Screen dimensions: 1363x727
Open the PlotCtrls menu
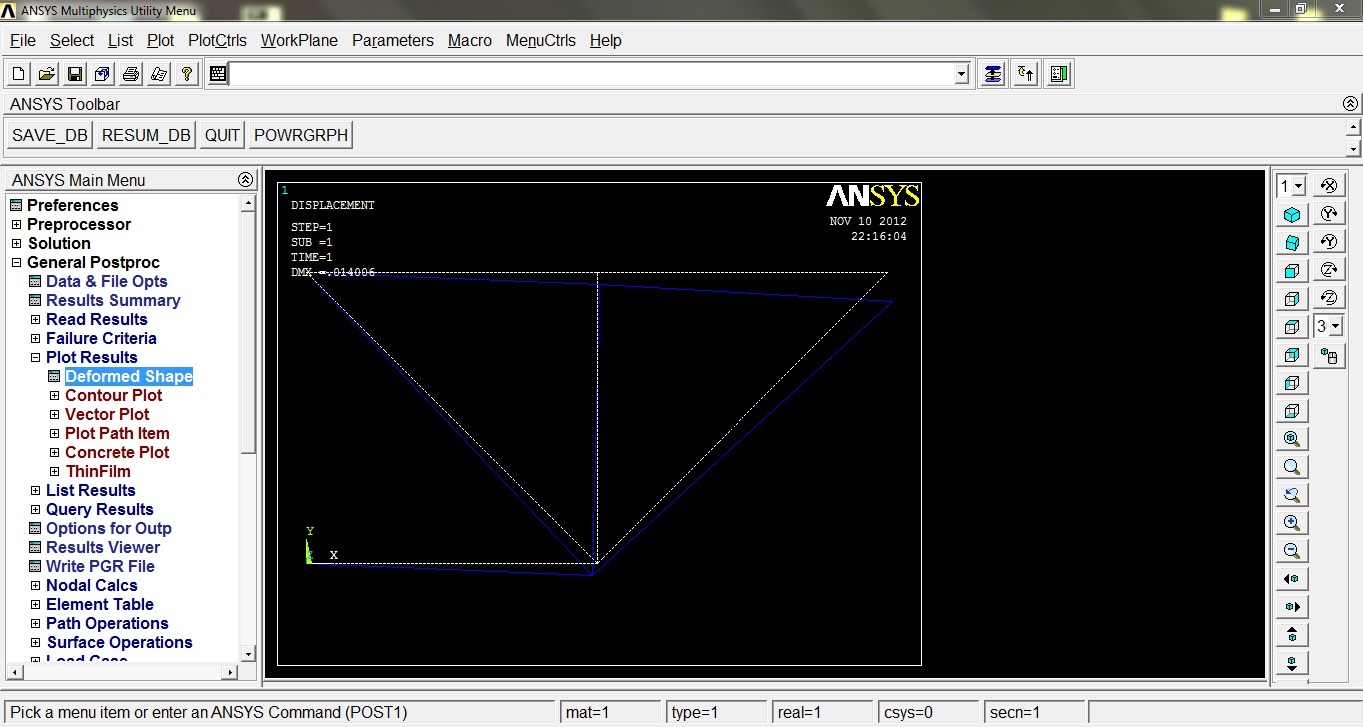(x=217, y=41)
